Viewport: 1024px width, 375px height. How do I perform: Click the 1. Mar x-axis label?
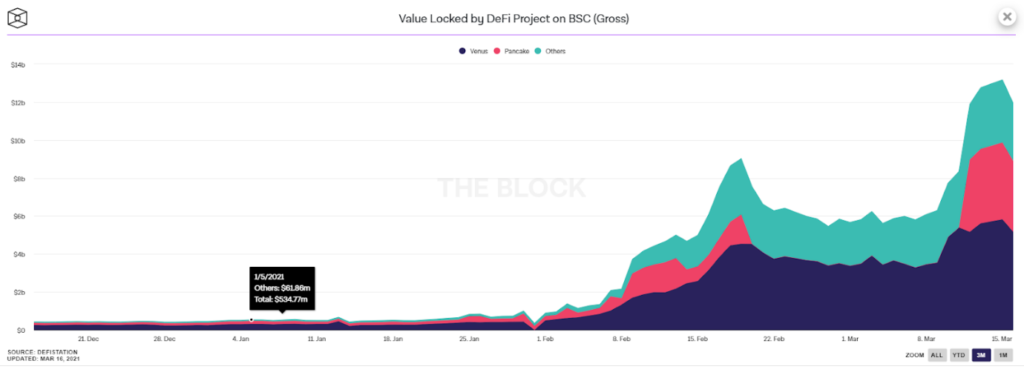[850, 339]
